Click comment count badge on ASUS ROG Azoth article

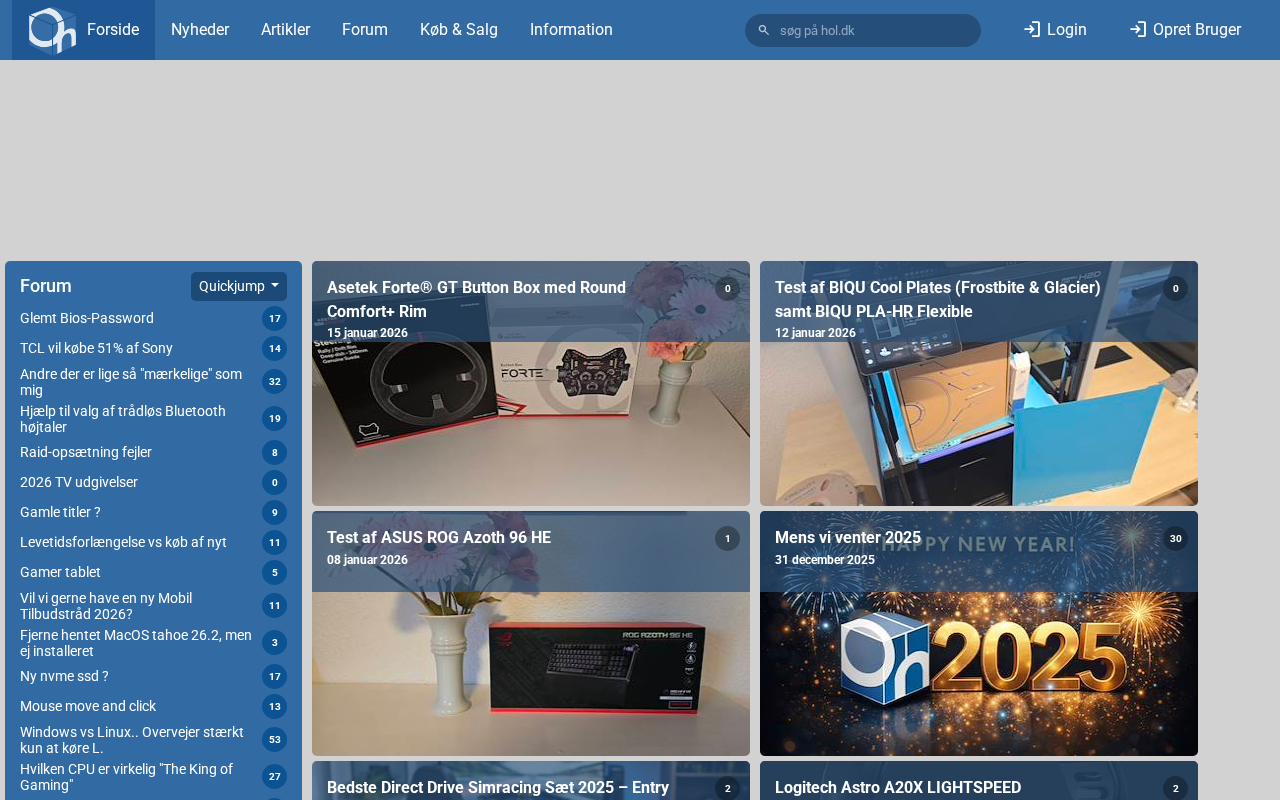727,539
